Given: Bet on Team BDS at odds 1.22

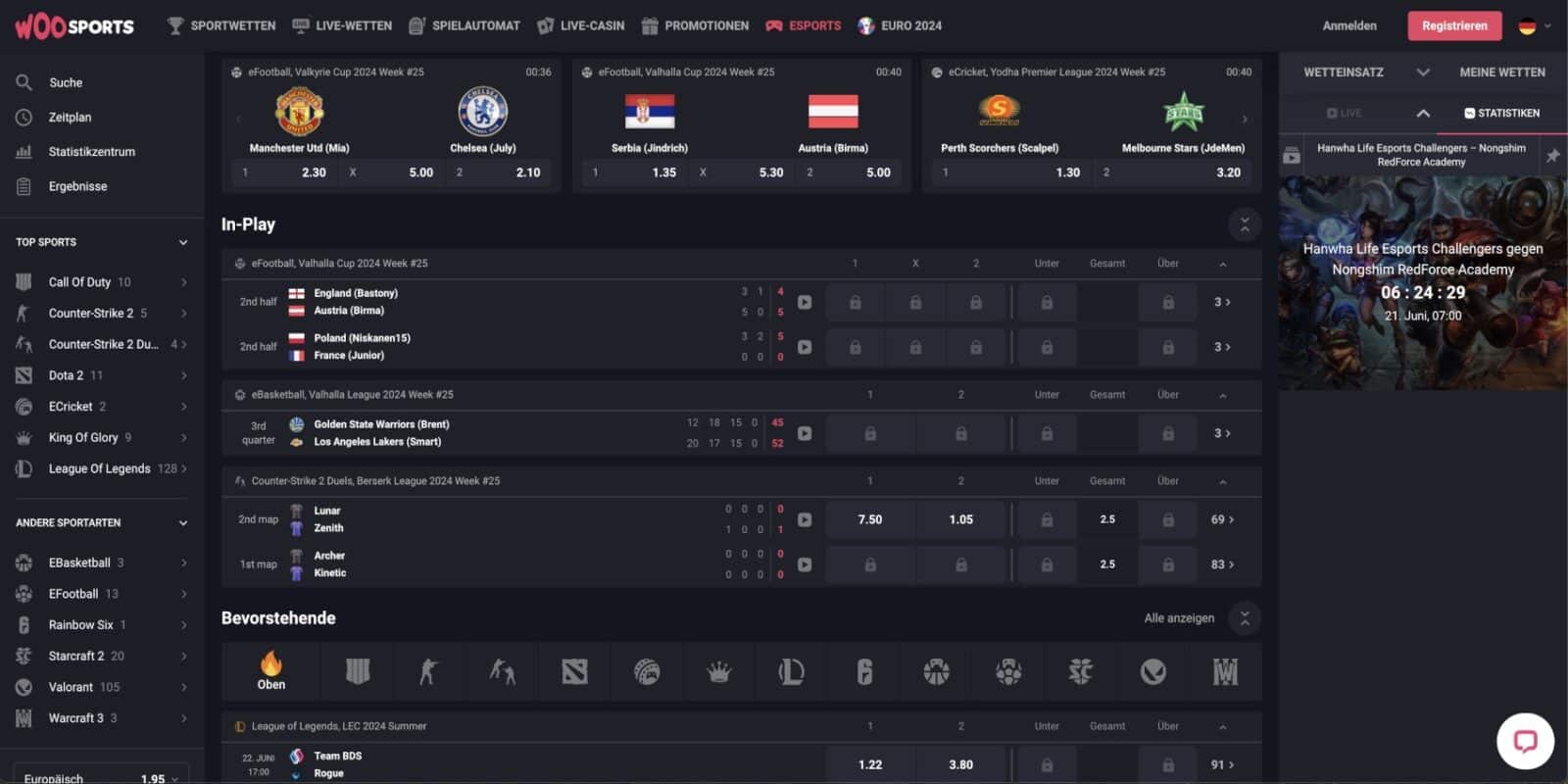Looking at the screenshot, I should [x=870, y=764].
